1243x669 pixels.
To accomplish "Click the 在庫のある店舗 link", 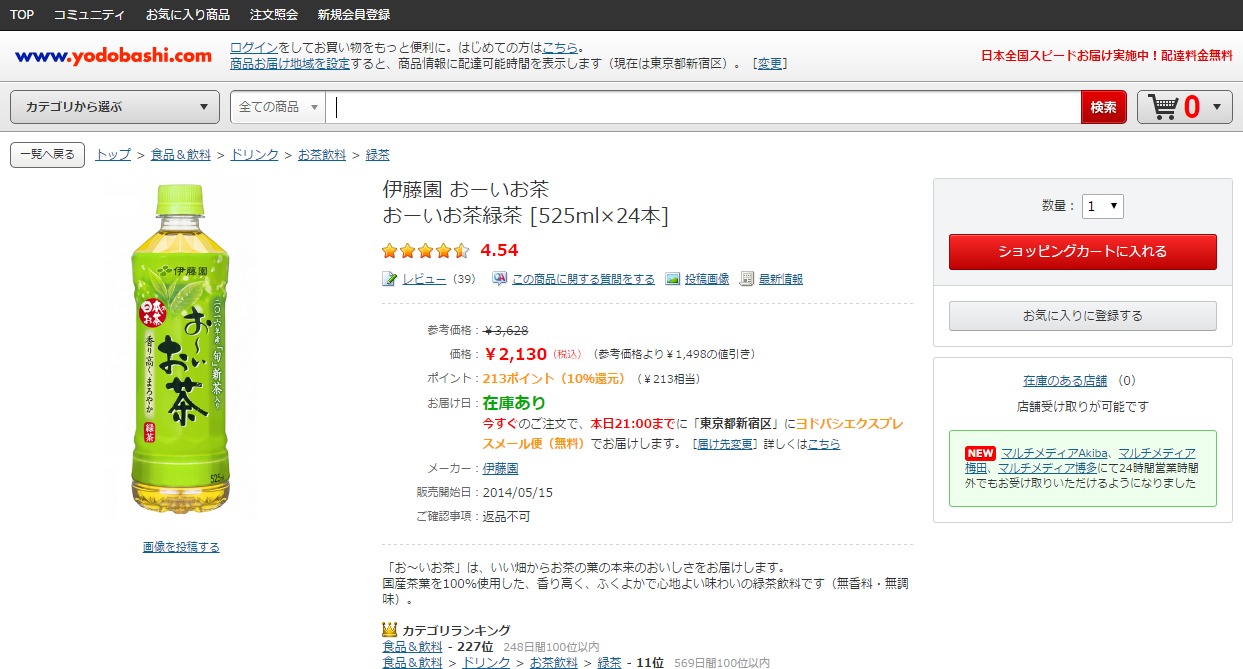I will (1065, 381).
